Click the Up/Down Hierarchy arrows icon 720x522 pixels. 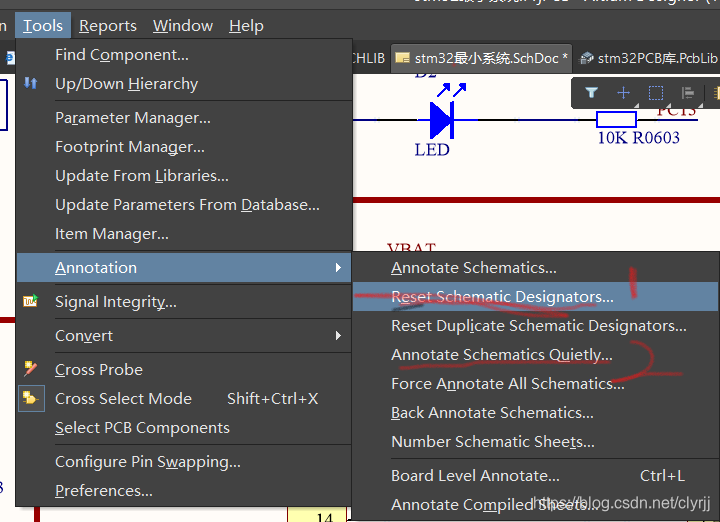pos(30,84)
